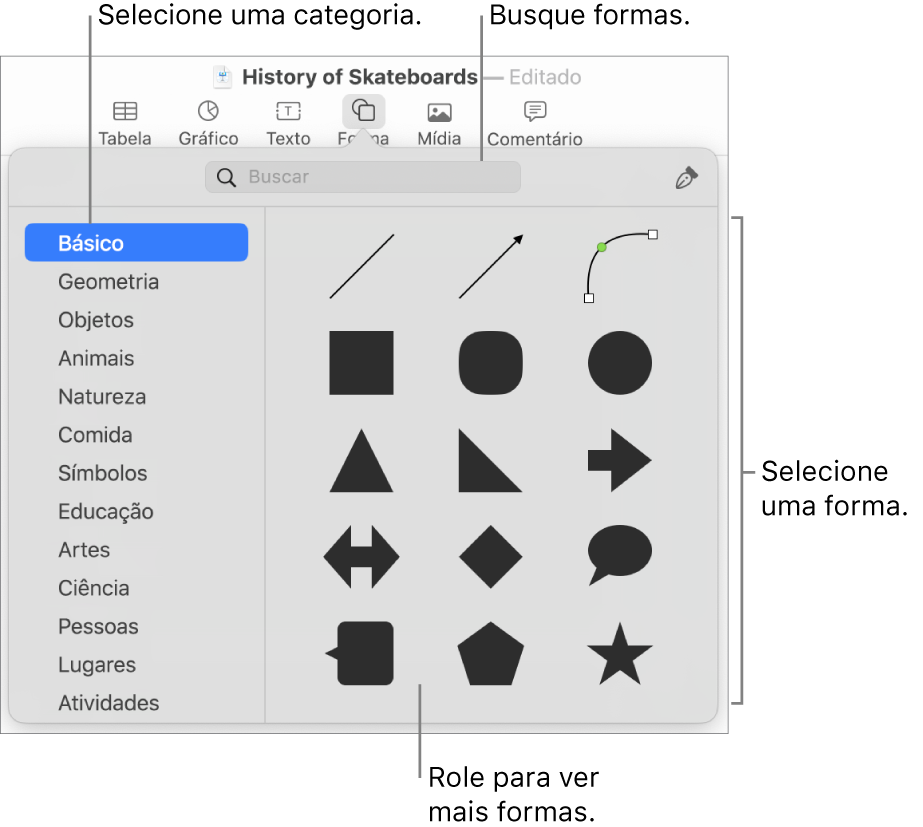Open the Gráfico chart menu
This screenshot has width=923, height=827.
208,111
